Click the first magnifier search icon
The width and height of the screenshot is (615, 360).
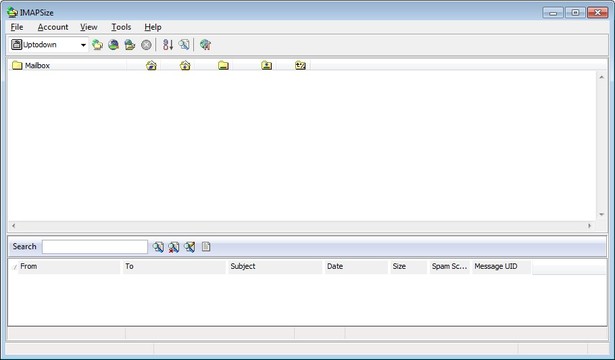tap(158, 247)
